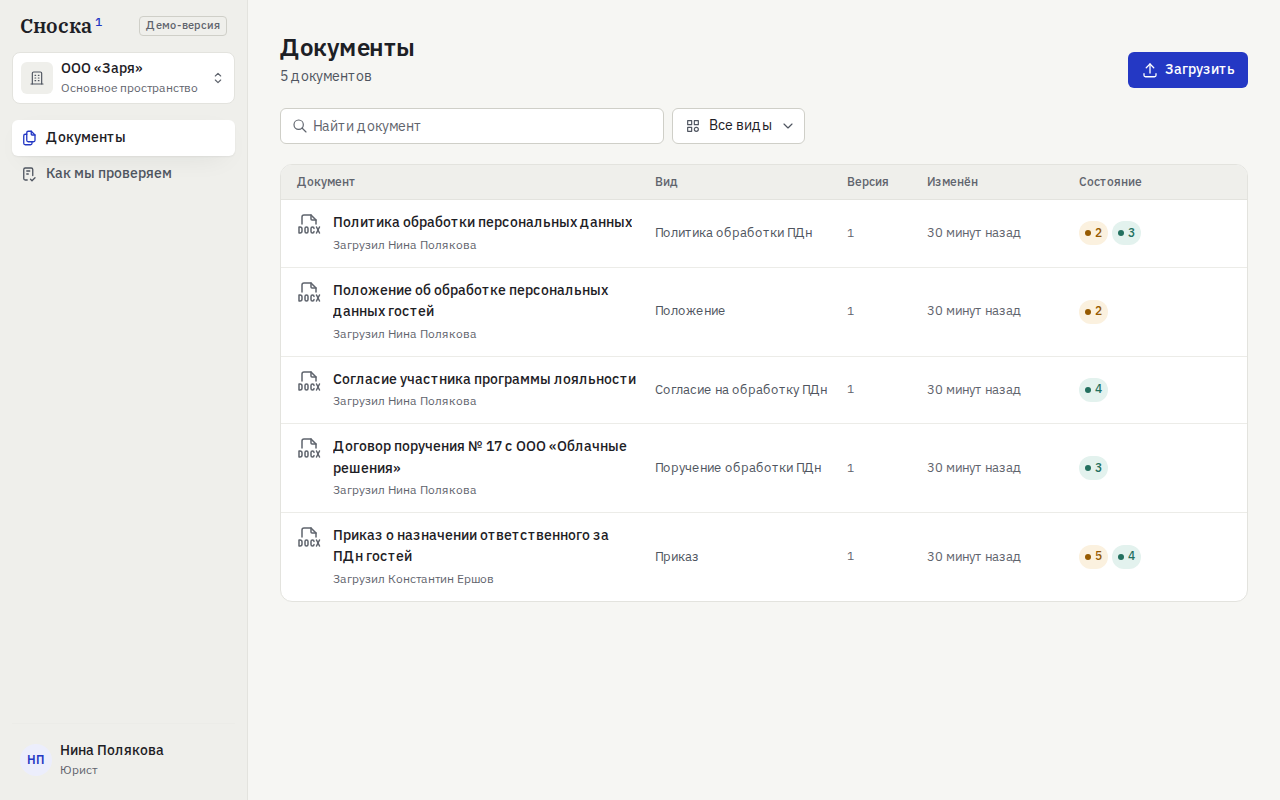This screenshot has height=800, width=1280.
Task: Click green badge 4 for Приказ о назначении
Action: [1126, 557]
